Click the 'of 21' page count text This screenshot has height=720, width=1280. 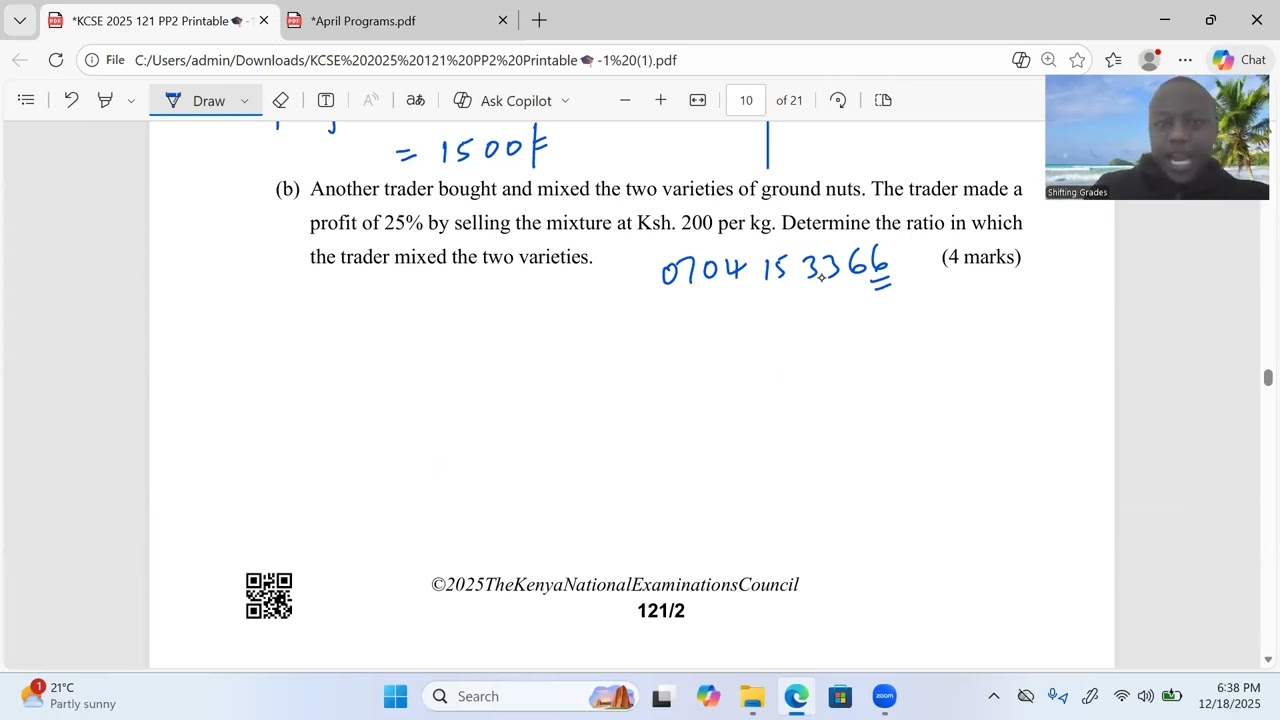point(789,100)
